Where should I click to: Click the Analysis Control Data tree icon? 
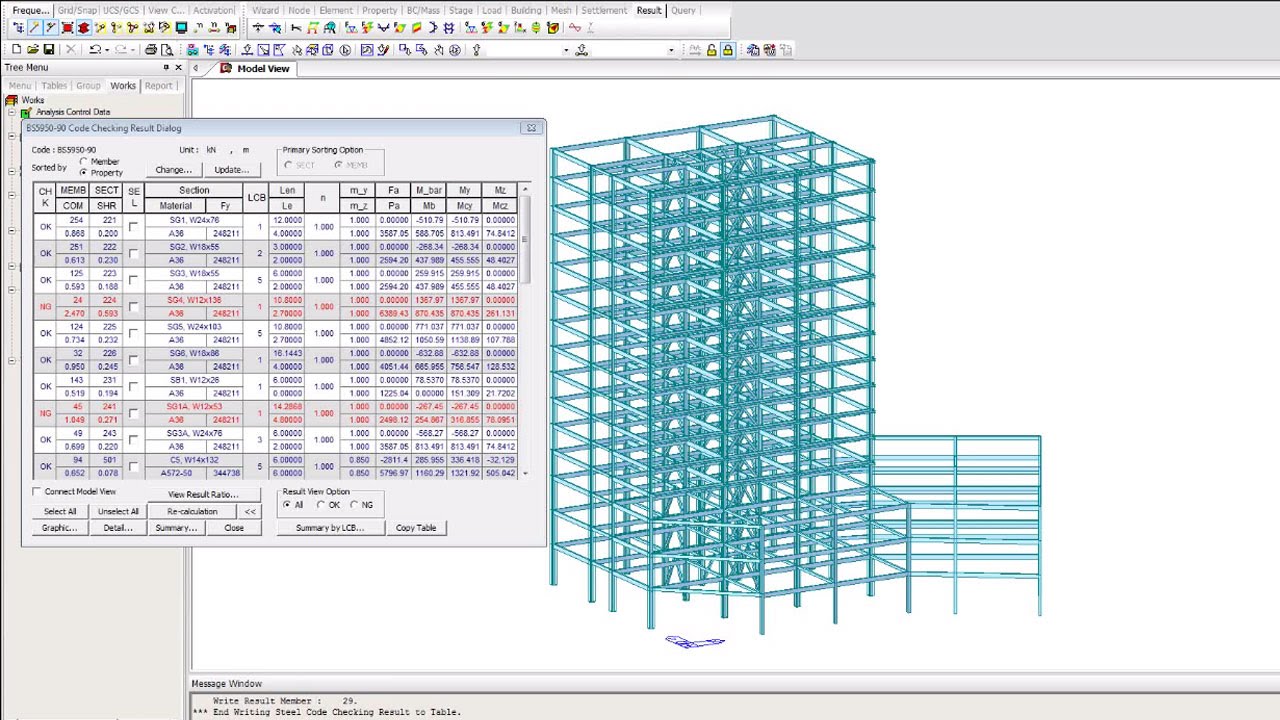tap(26, 112)
